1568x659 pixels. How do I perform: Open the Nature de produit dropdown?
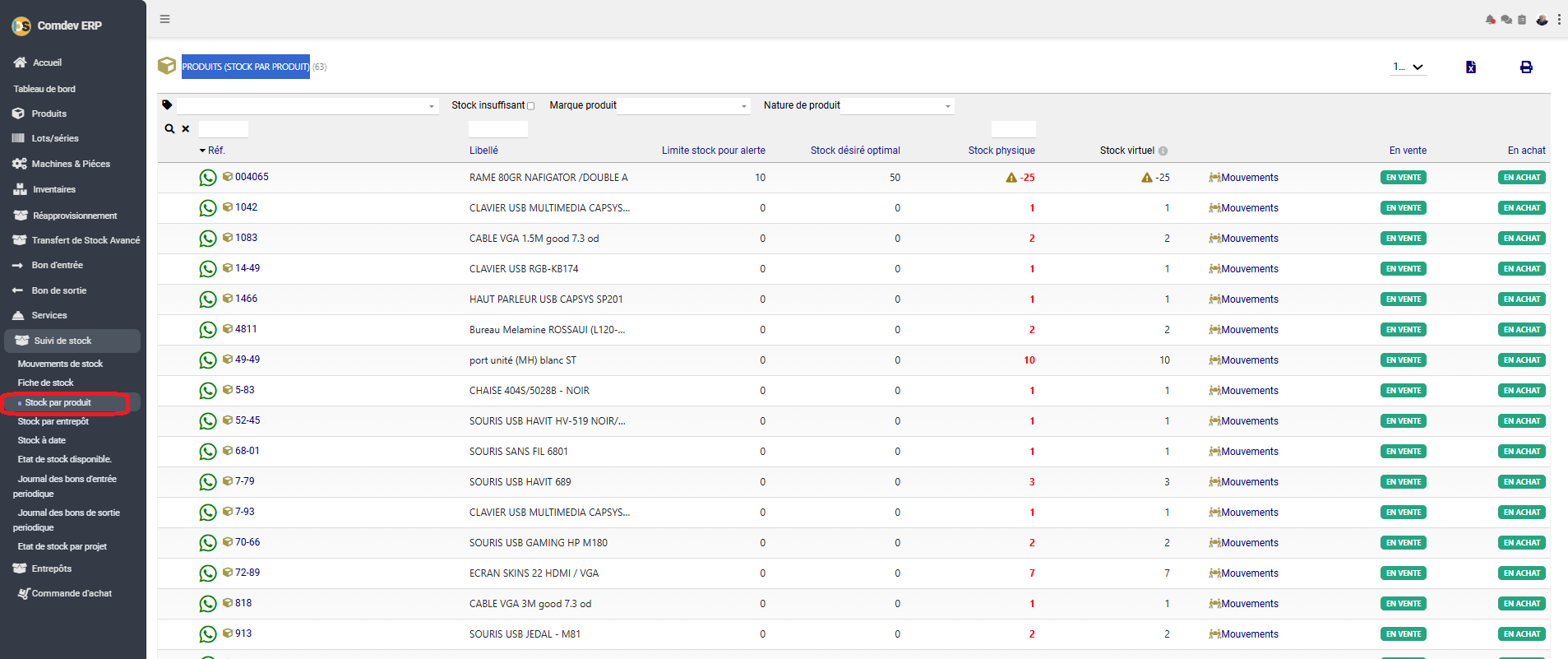click(x=898, y=106)
